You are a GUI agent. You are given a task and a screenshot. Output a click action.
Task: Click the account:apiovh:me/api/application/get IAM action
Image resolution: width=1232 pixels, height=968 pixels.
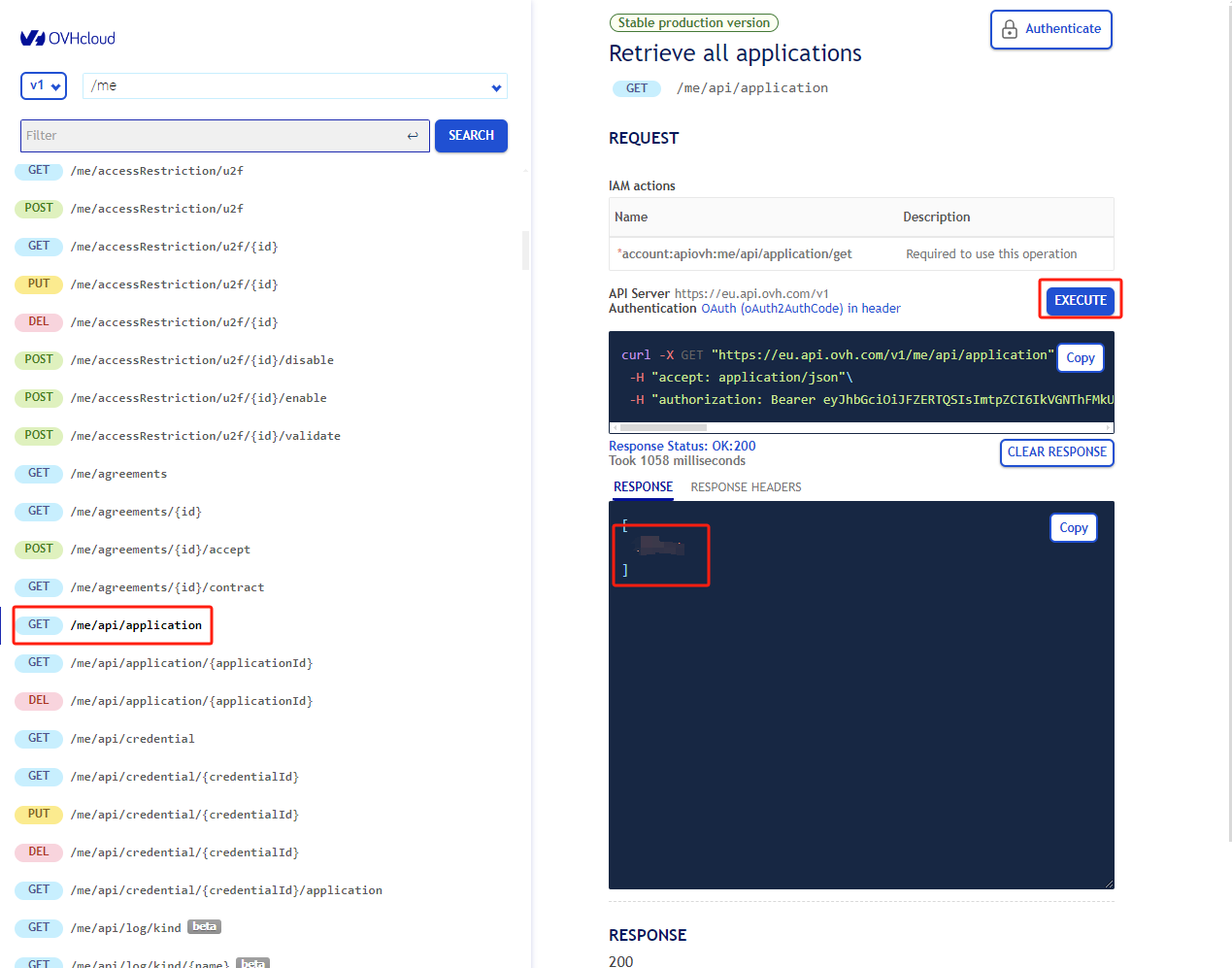click(x=735, y=253)
